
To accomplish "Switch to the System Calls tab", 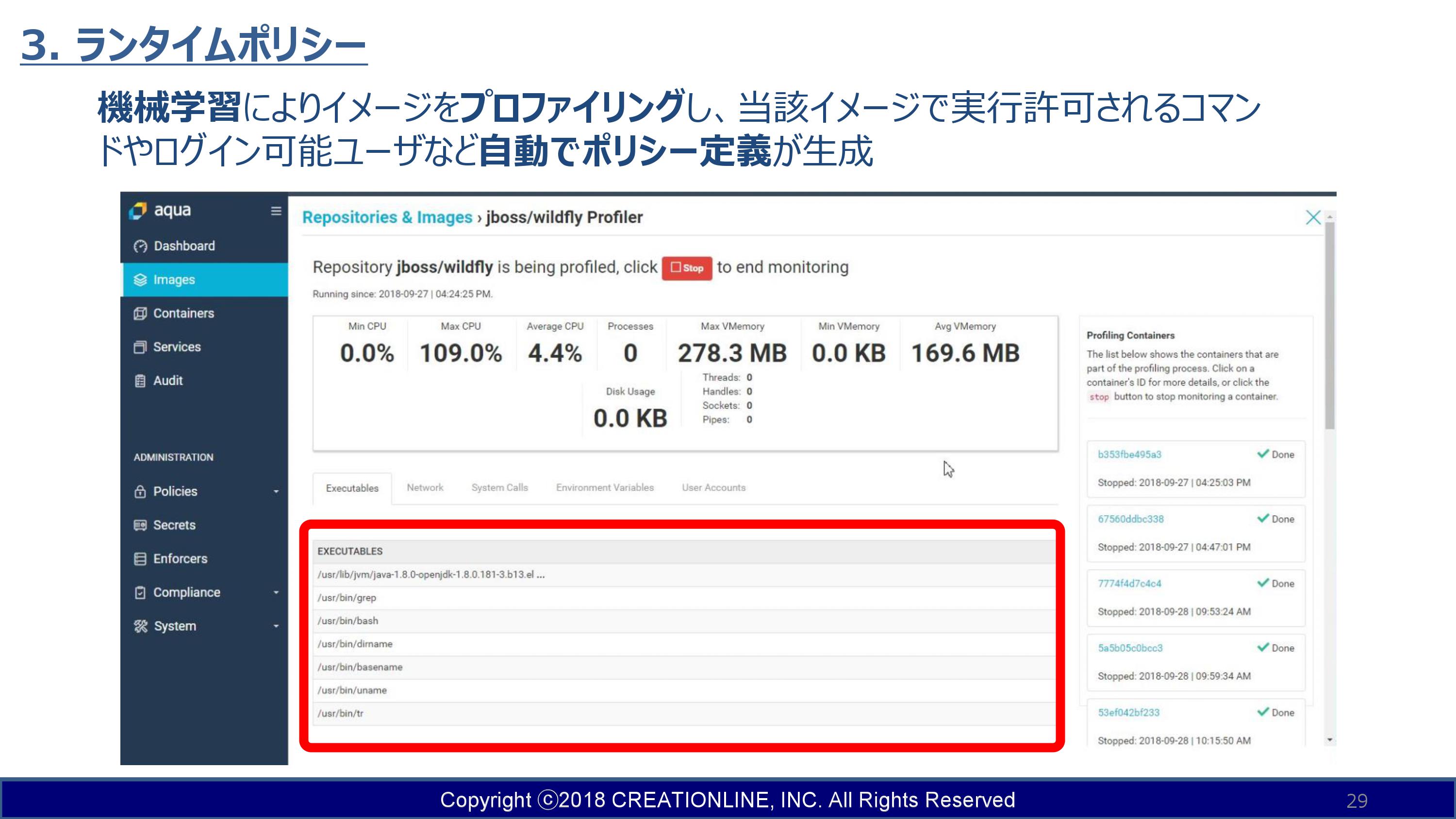I will coord(500,487).
